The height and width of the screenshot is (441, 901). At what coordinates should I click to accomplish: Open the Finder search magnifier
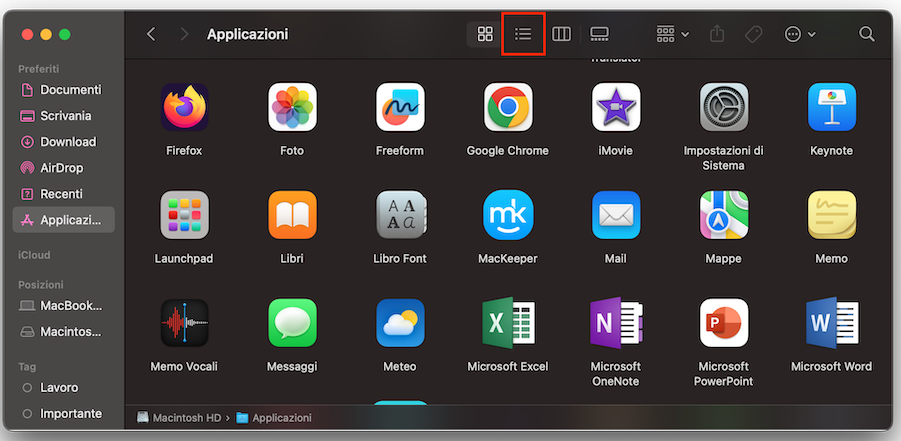click(867, 34)
